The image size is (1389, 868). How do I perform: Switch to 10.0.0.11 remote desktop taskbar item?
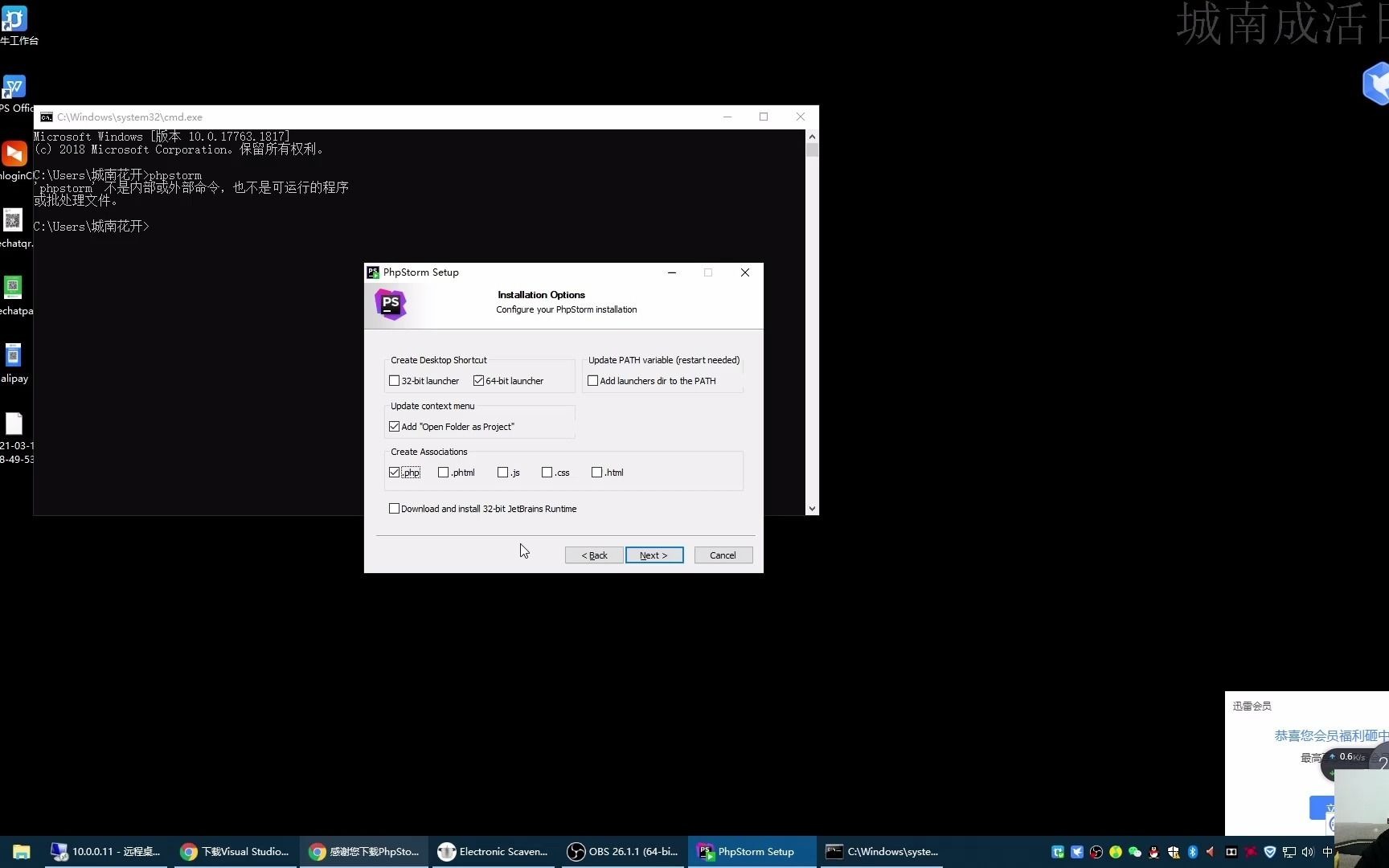click(106, 852)
